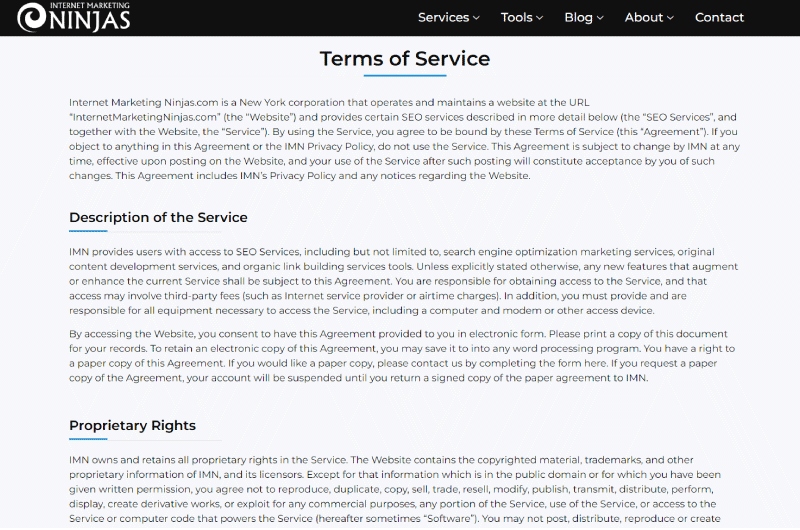Click the Description of the Service heading
800x530 pixels.
click(x=158, y=217)
